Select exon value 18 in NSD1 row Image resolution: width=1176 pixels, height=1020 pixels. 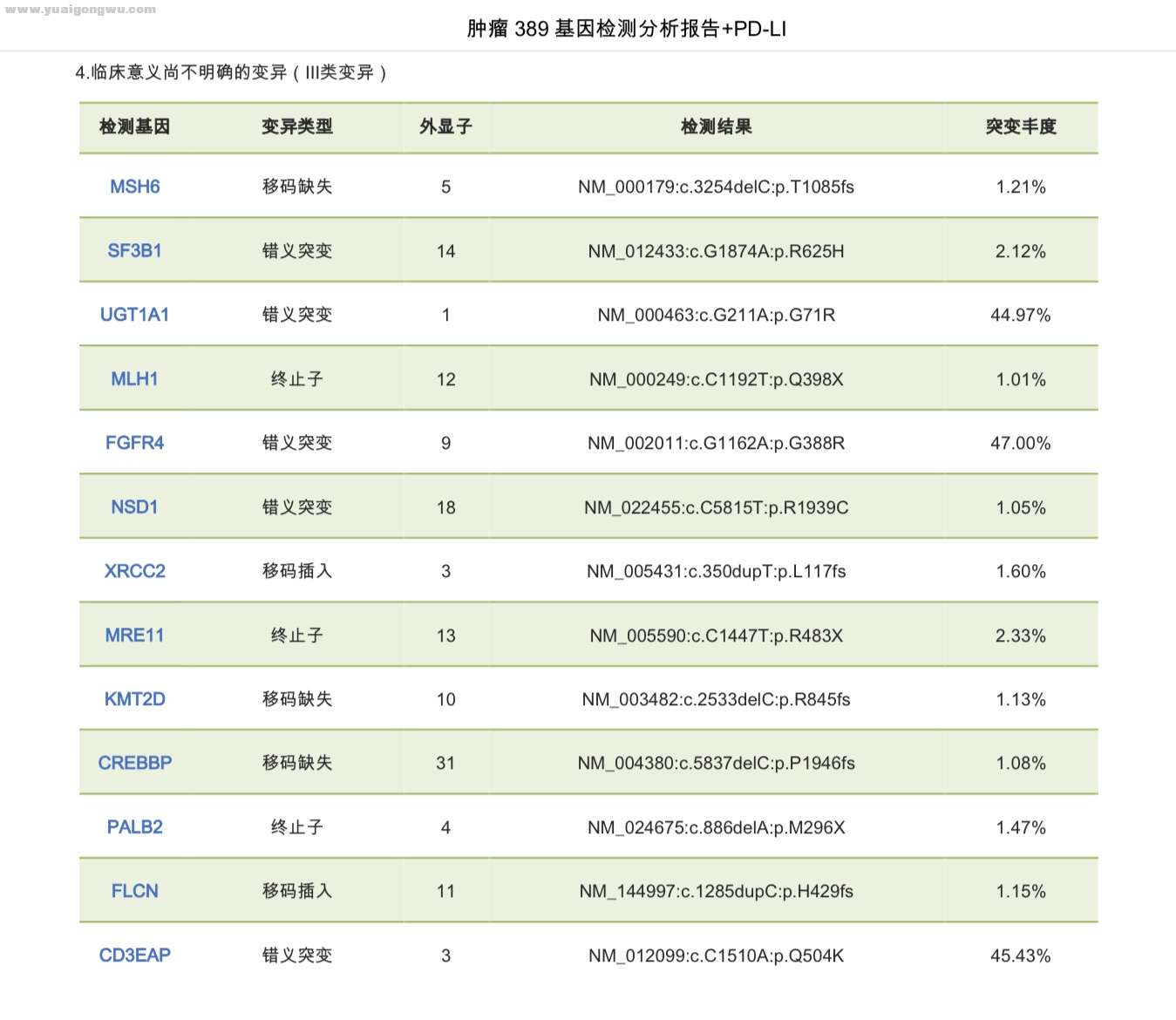coord(446,507)
